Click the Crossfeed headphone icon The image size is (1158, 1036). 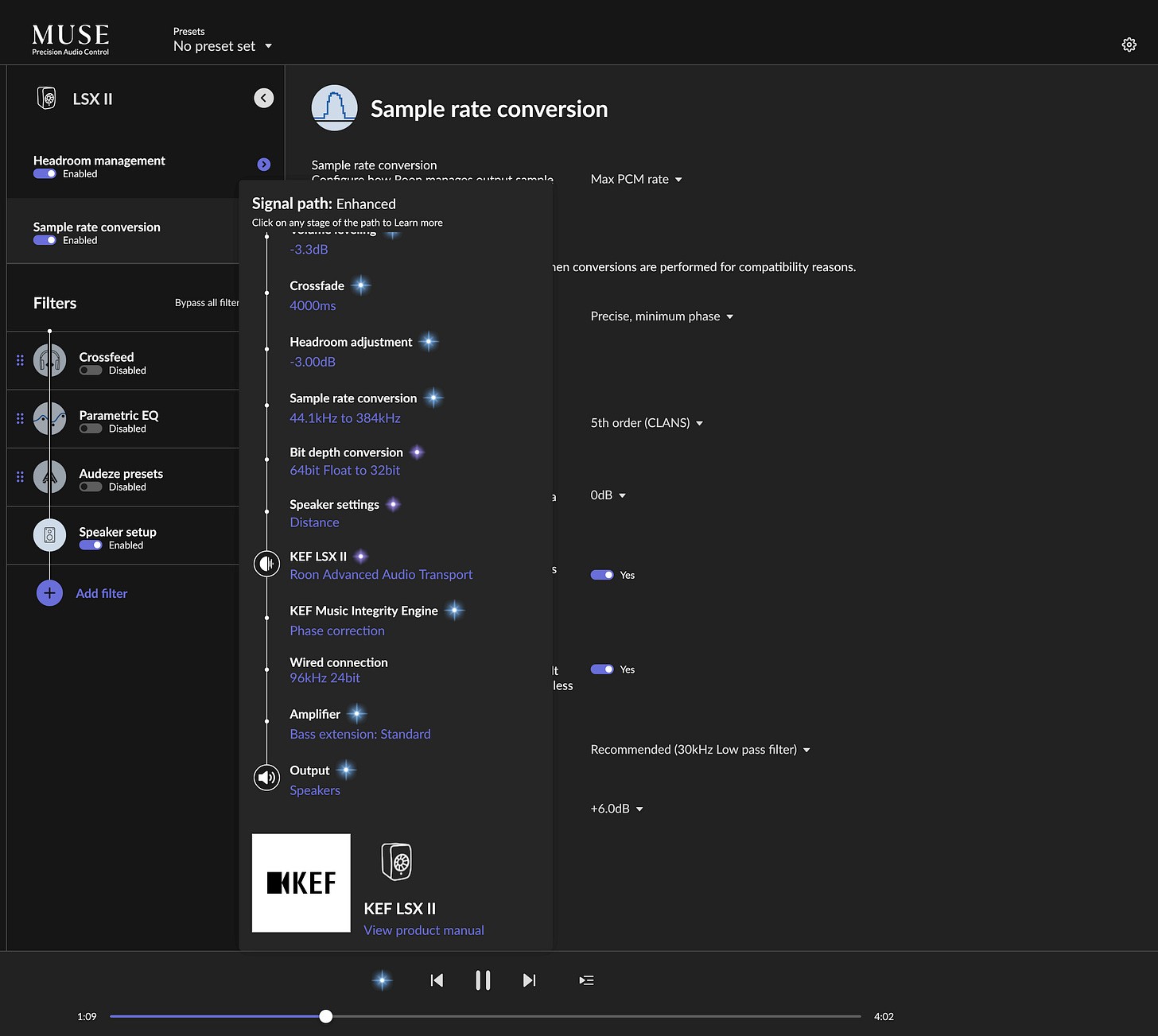(x=49, y=361)
